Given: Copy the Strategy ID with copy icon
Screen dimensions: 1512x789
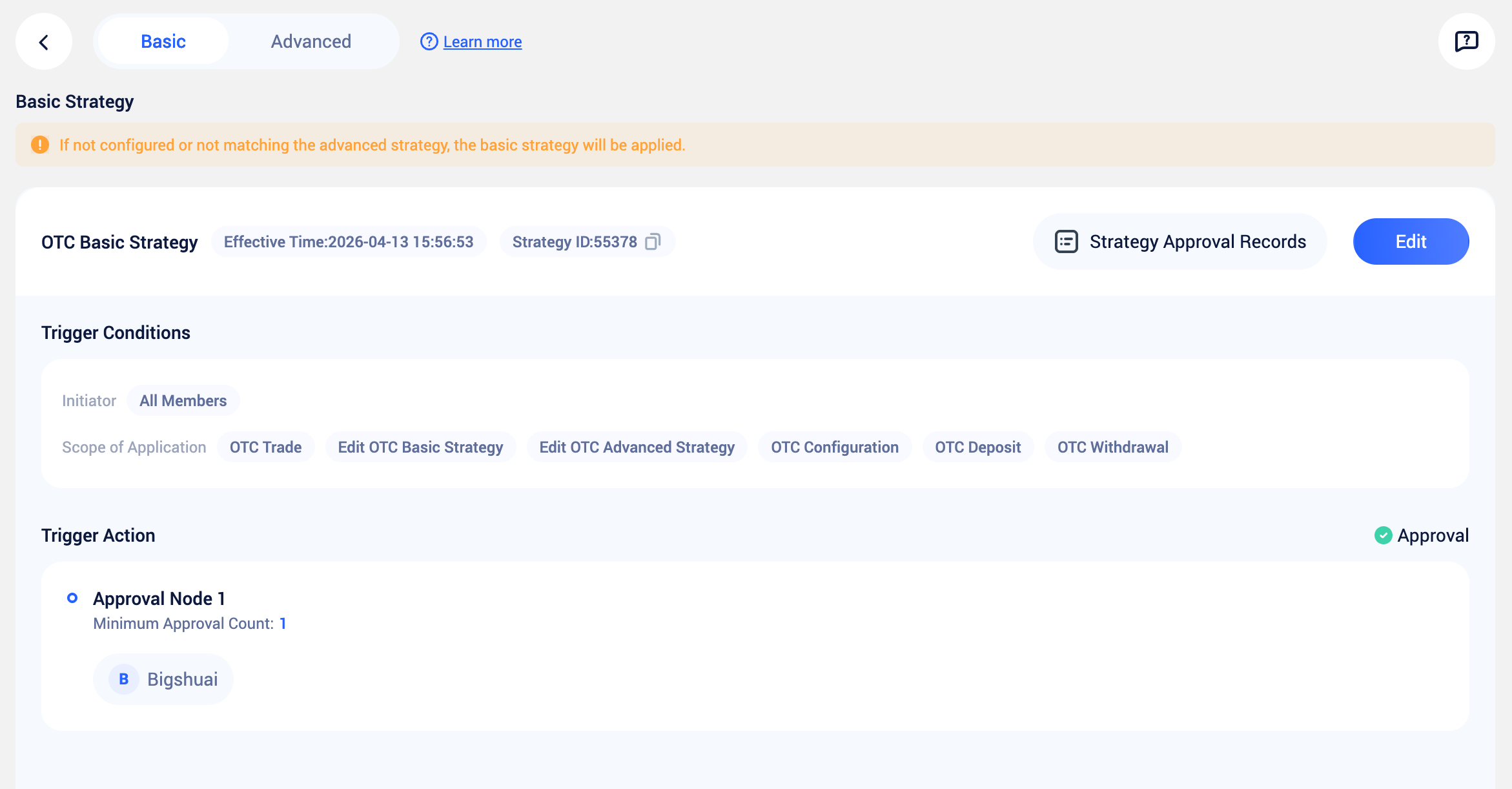Looking at the screenshot, I should 653,241.
